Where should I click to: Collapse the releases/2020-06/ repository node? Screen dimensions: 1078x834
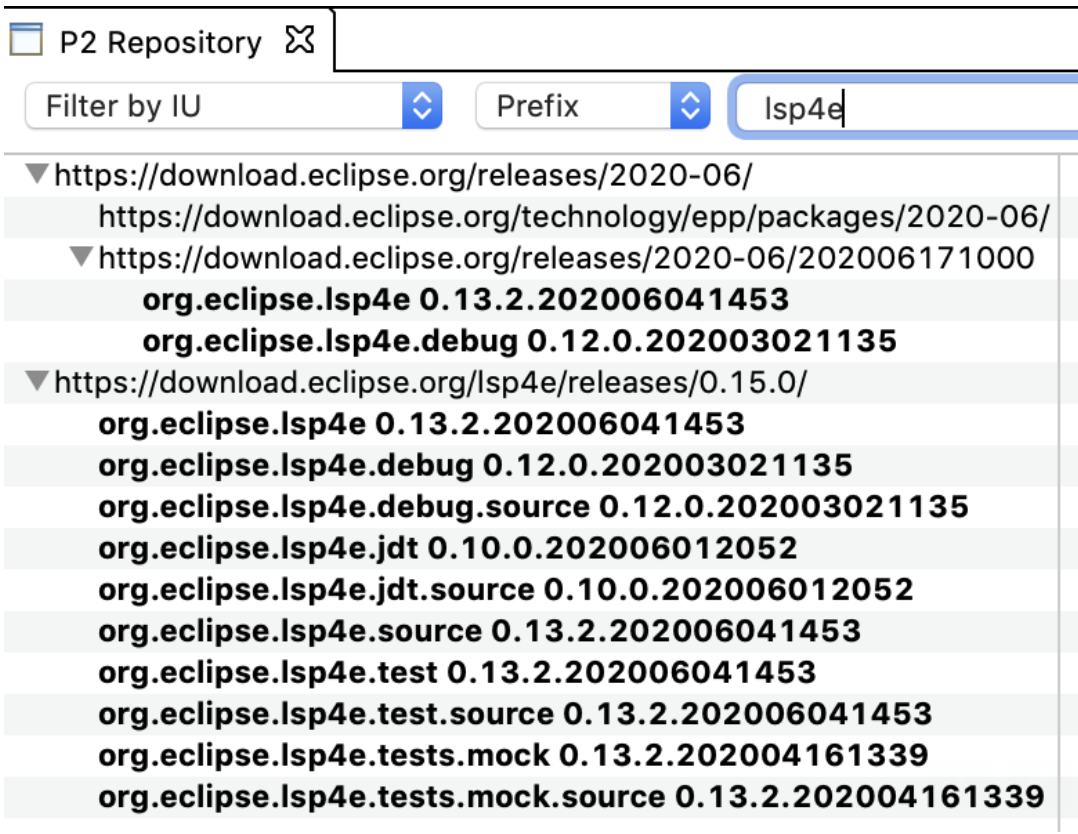(x=38, y=175)
